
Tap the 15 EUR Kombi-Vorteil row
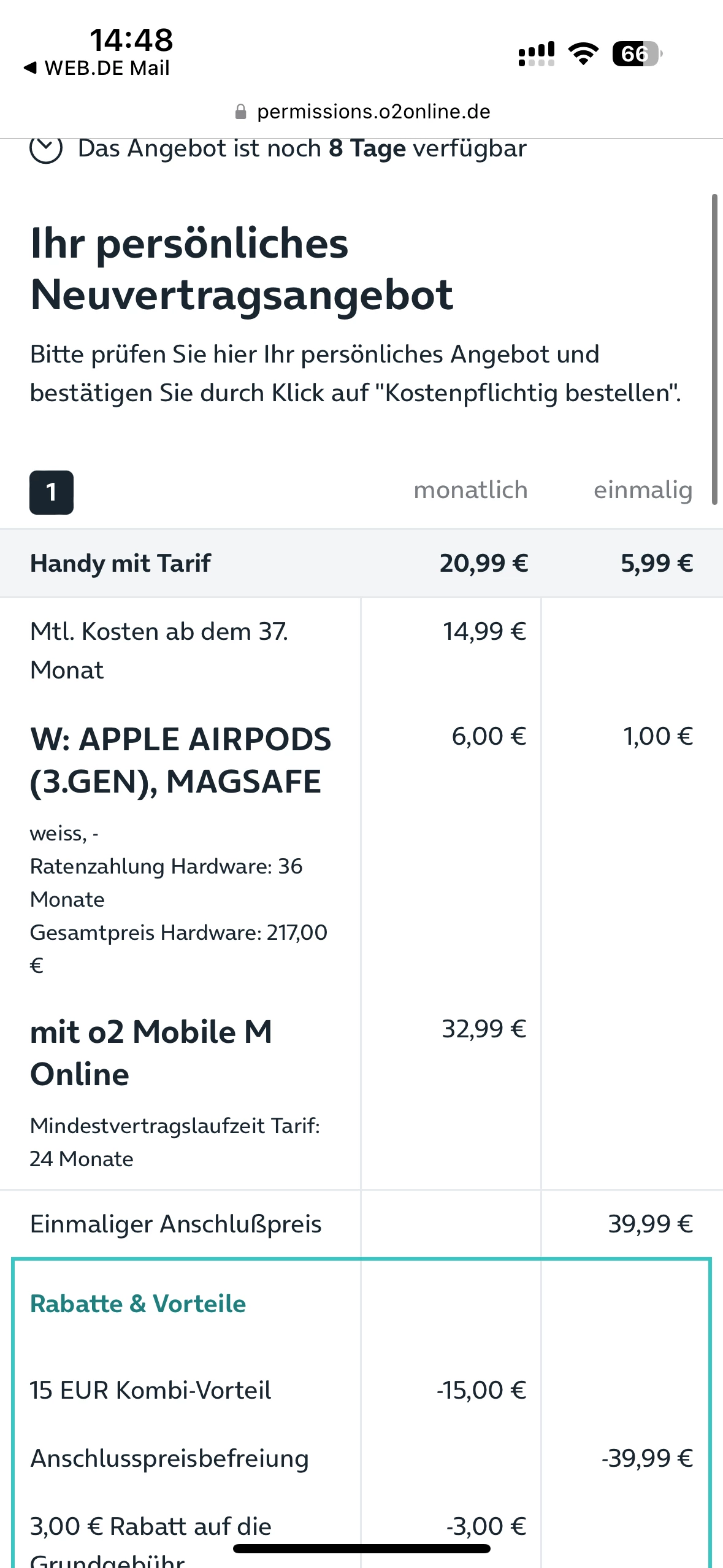click(150, 1390)
